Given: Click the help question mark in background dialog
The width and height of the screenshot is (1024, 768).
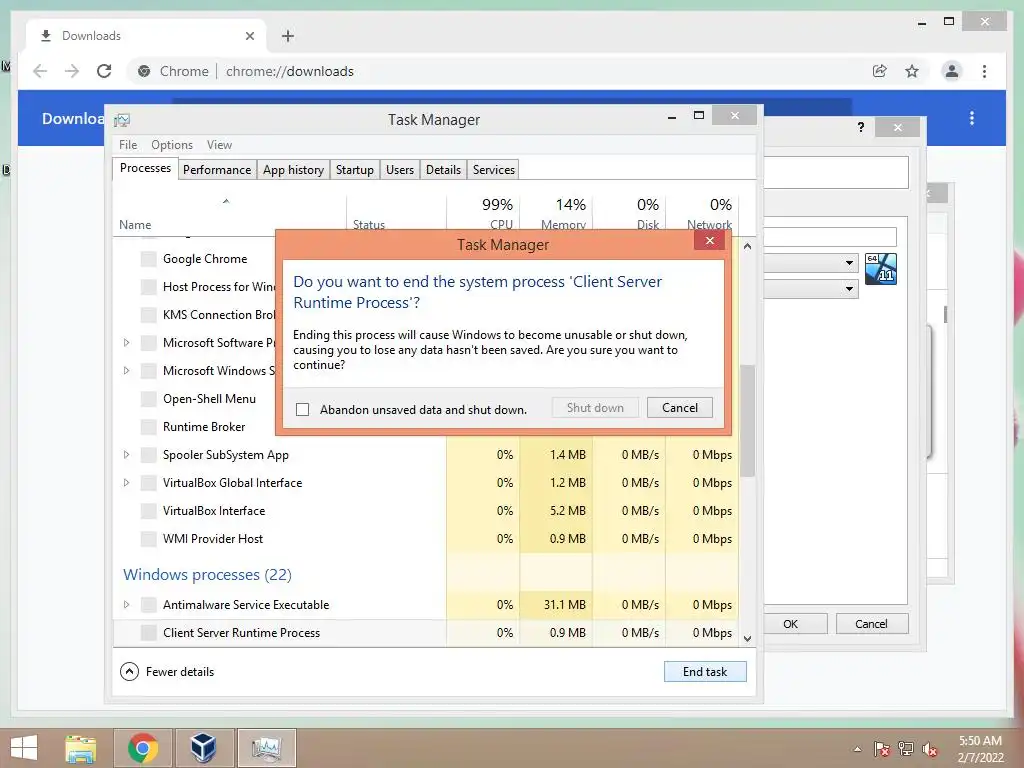Looking at the screenshot, I should (x=861, y=127).
